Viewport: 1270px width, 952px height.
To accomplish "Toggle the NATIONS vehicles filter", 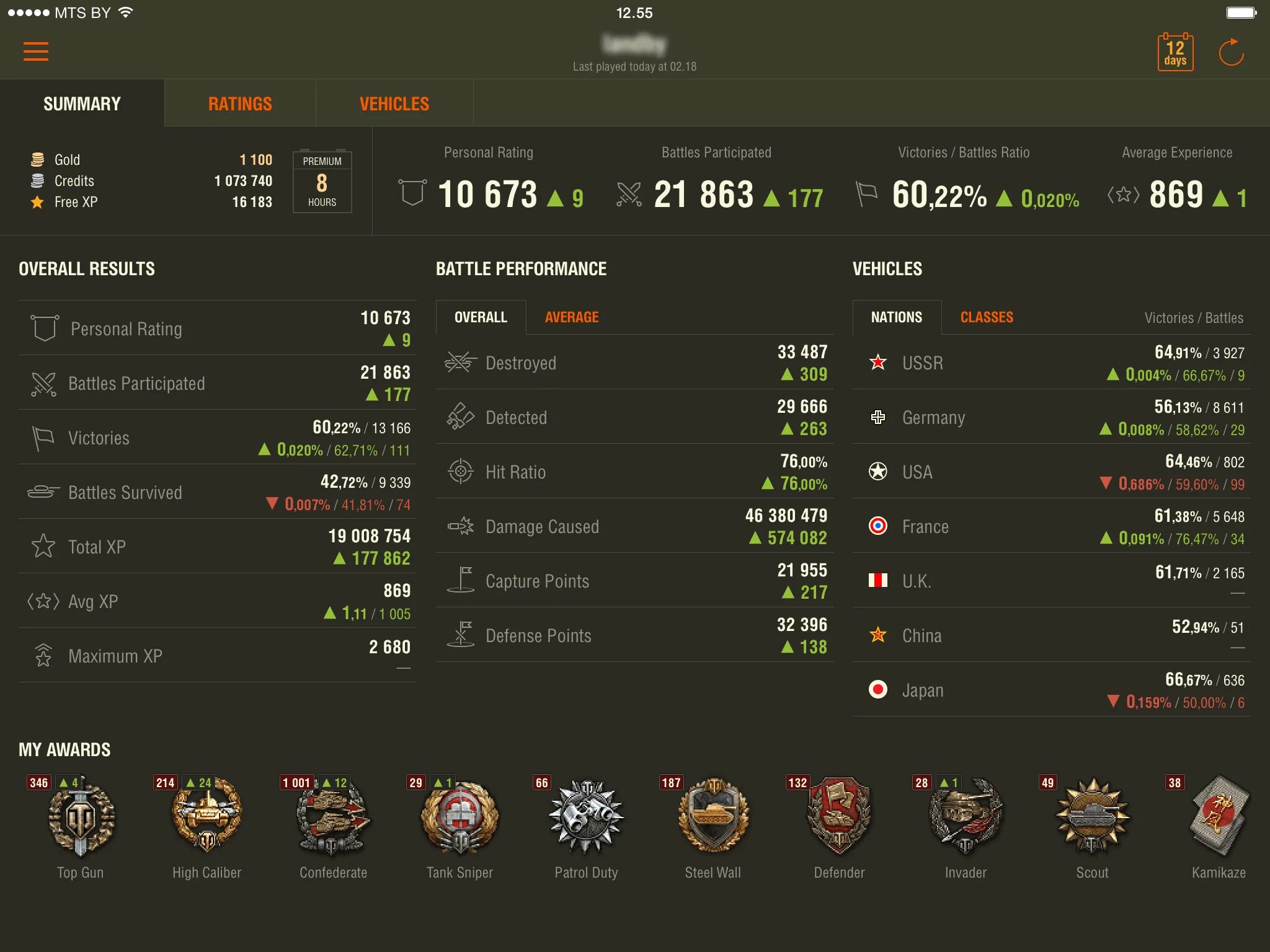I will click(893, 317).
